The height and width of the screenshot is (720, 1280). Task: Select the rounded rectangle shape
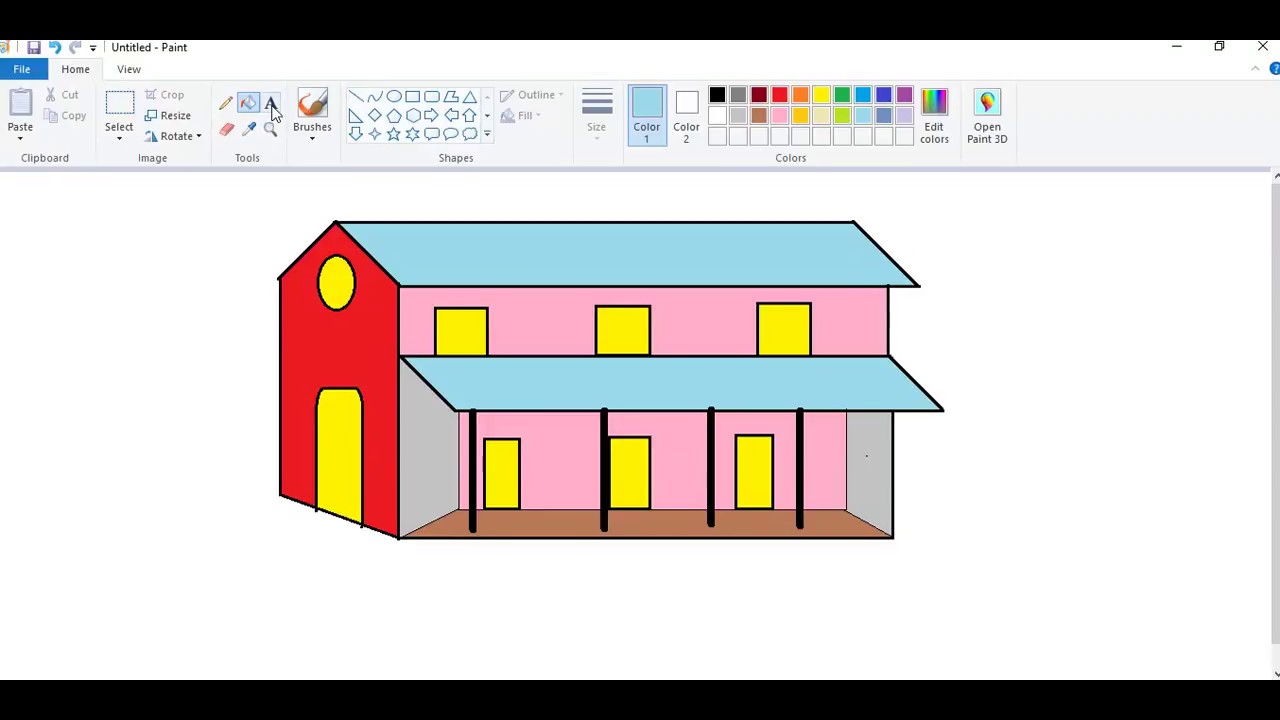(431, 96)
